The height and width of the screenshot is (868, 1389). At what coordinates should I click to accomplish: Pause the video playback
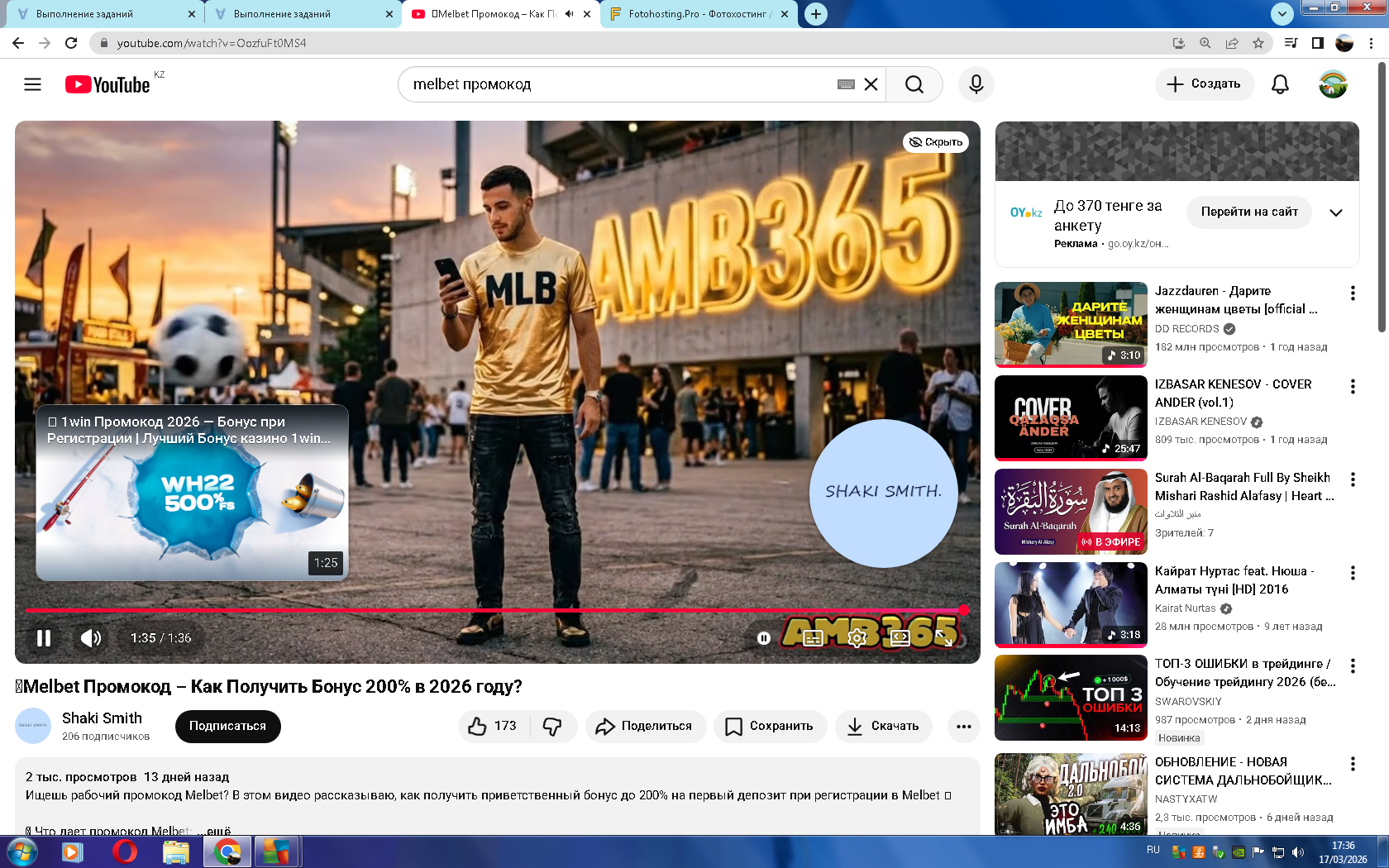44,638
